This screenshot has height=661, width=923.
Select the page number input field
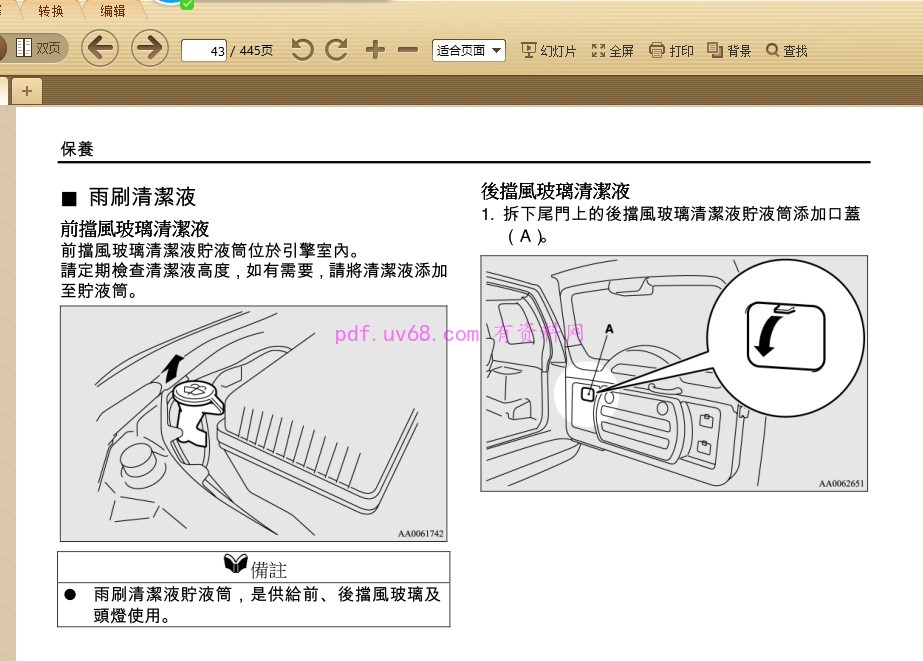203,50
